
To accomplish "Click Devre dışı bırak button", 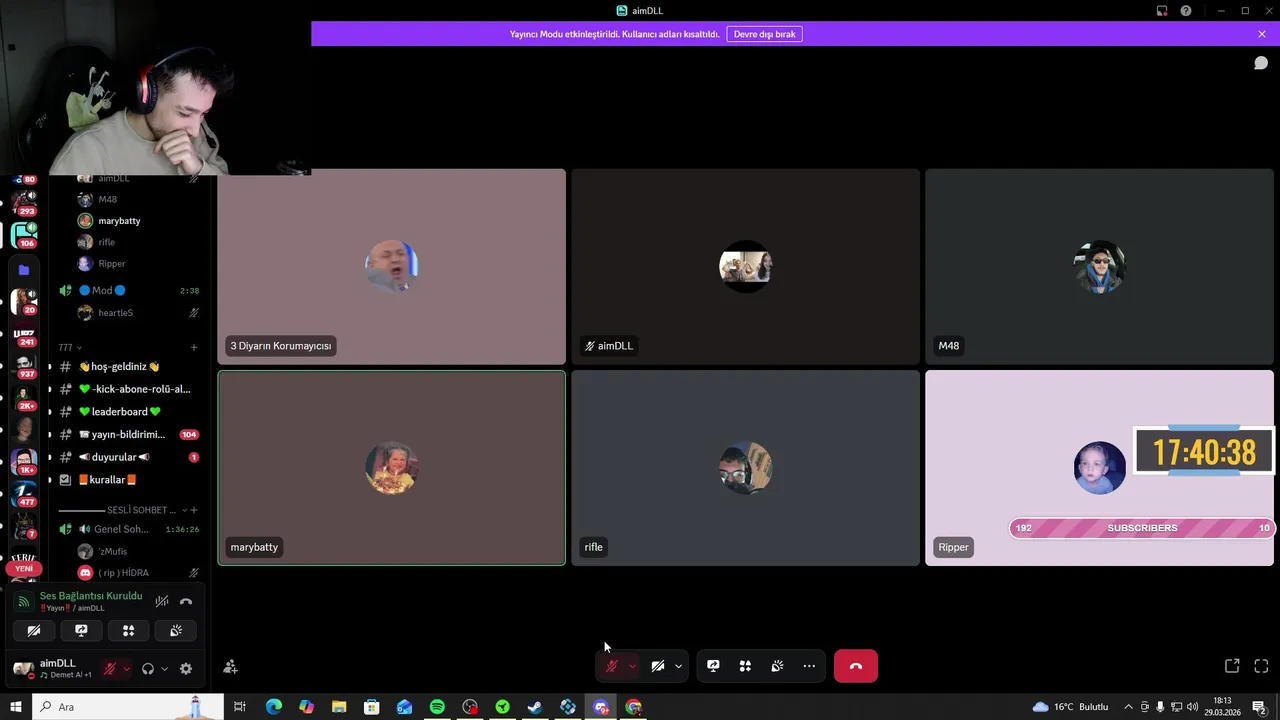I will click(765, 34).
